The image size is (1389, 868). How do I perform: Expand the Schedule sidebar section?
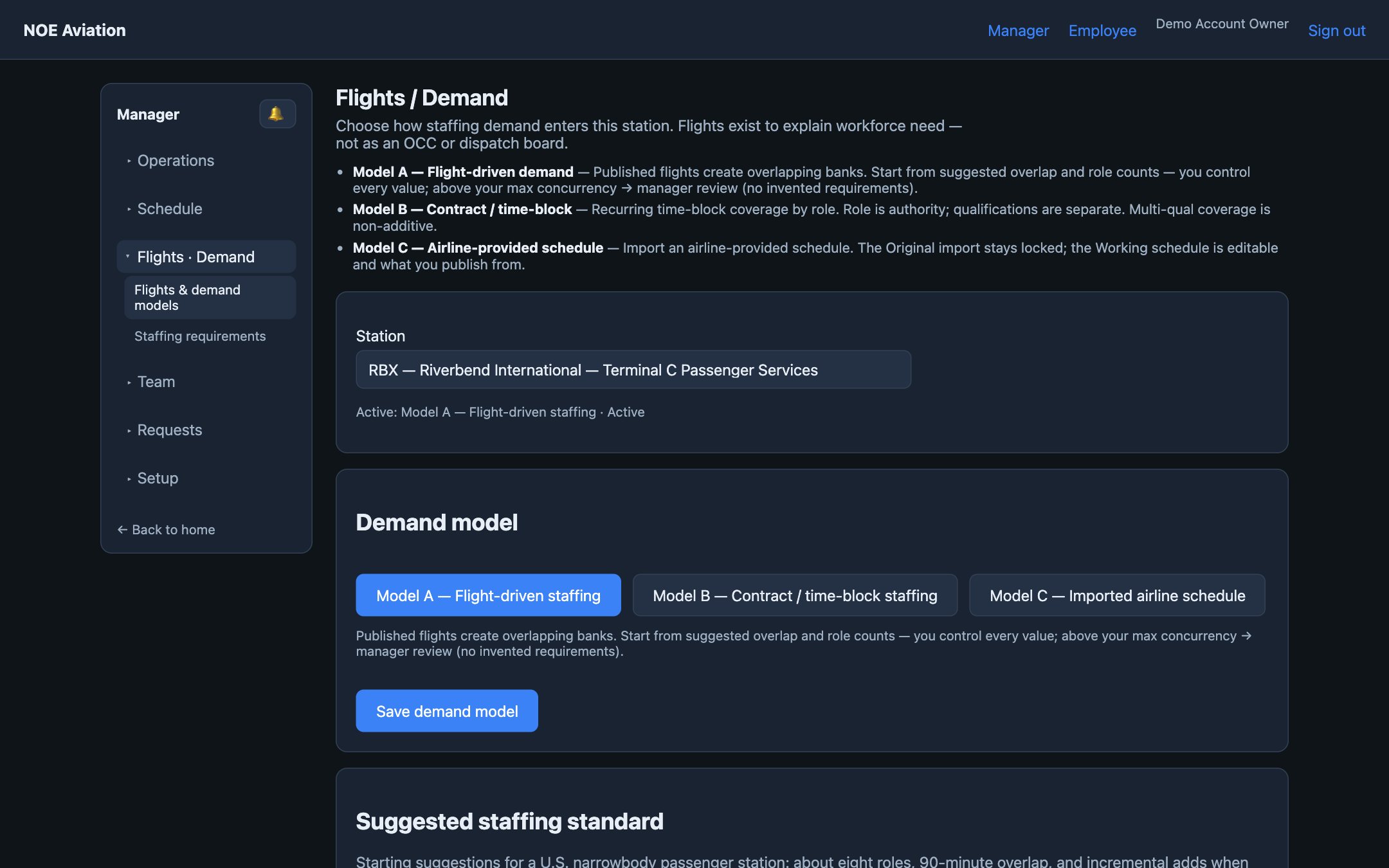pyautogui.click(x=206, y=208)
